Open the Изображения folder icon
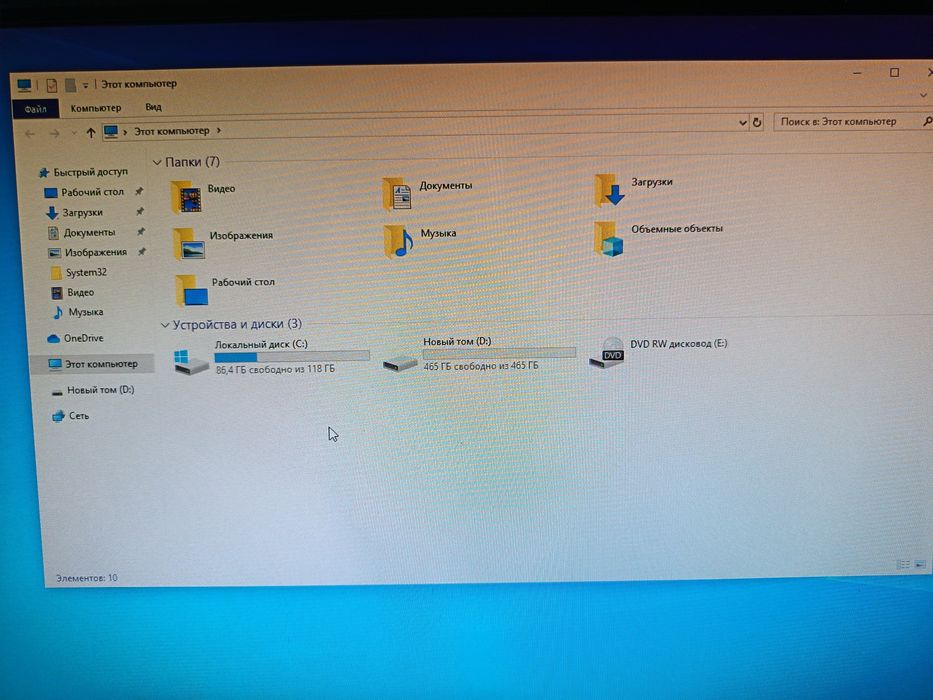The height and width of the screenshot is (700, 933). coord(189,244)
